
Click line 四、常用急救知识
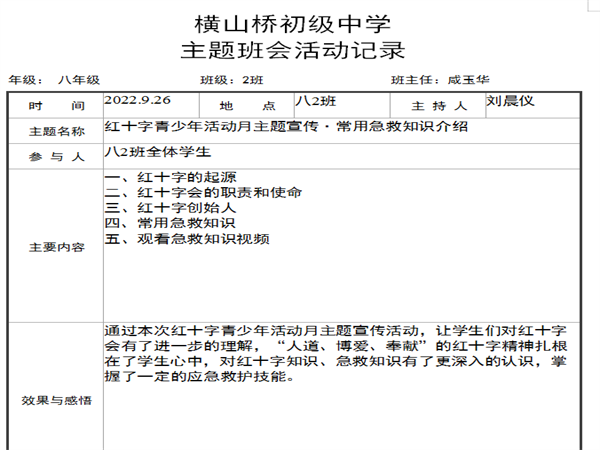(170, 223)
